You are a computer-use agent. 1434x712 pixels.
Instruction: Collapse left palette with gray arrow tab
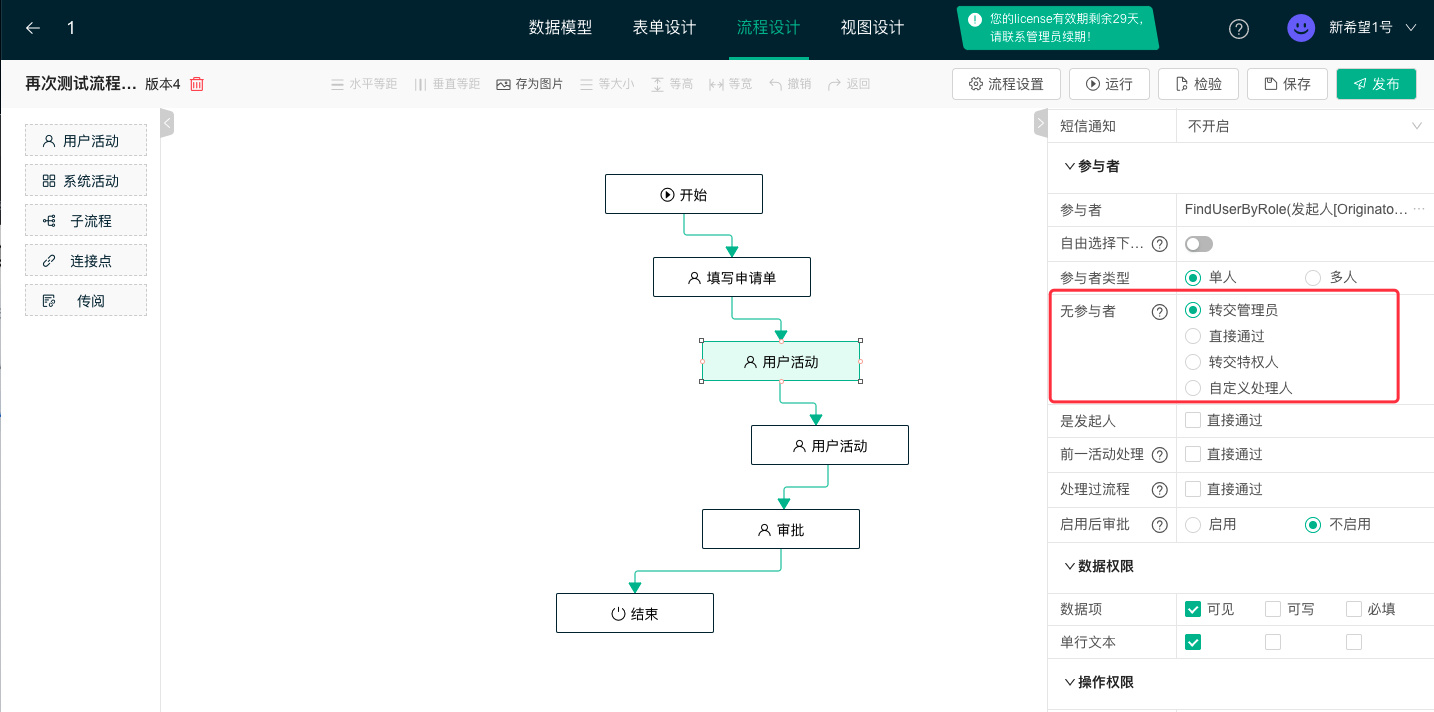(167, 123)
